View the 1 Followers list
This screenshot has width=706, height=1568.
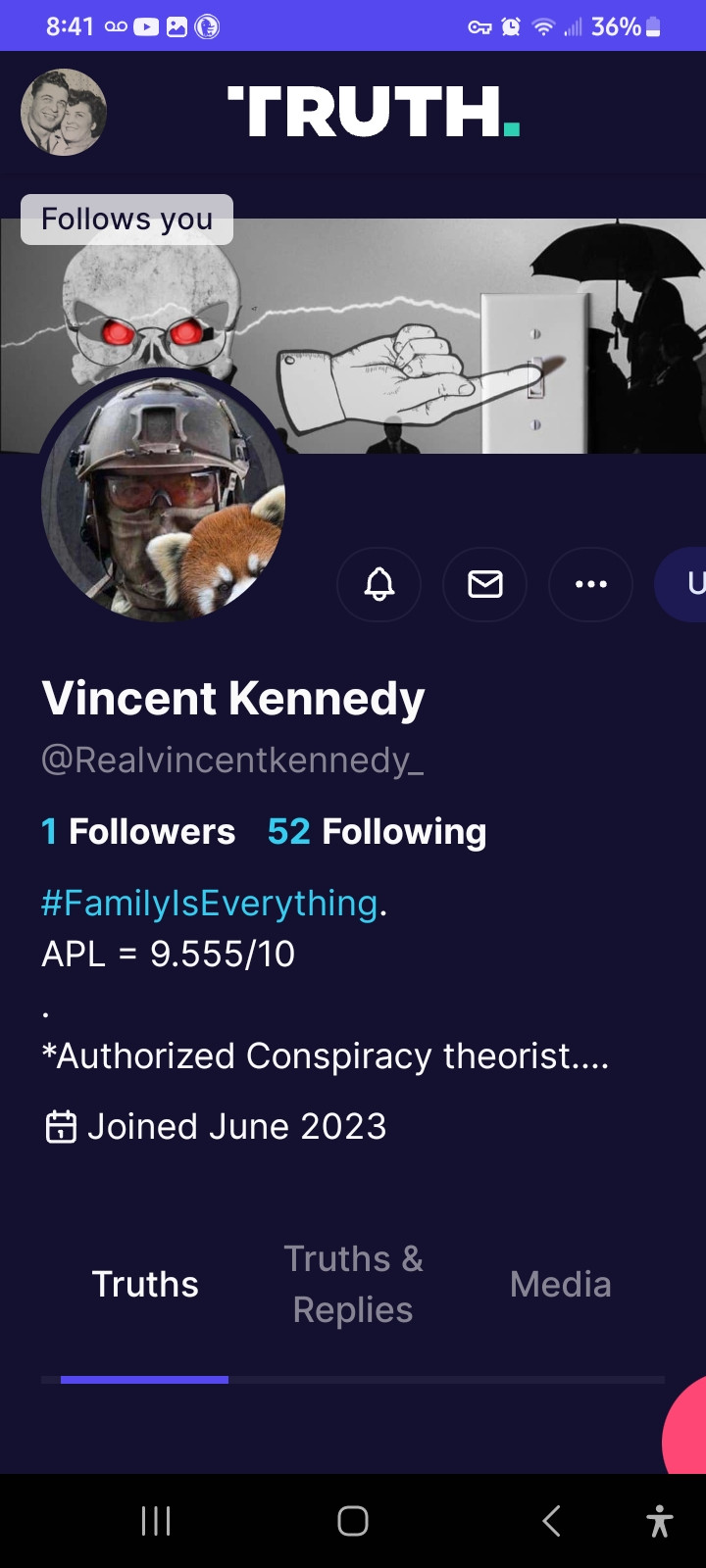[x=138, y=832]
